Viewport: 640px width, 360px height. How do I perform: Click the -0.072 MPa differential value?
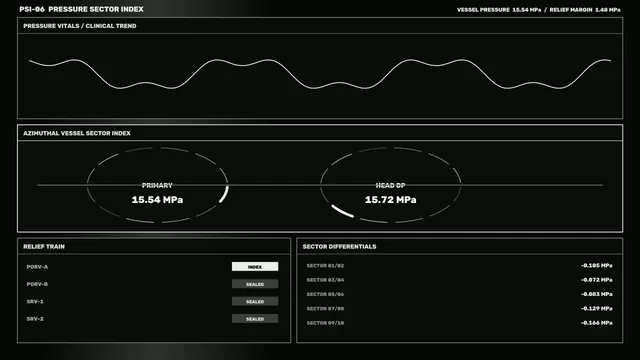tap(597, 280)
